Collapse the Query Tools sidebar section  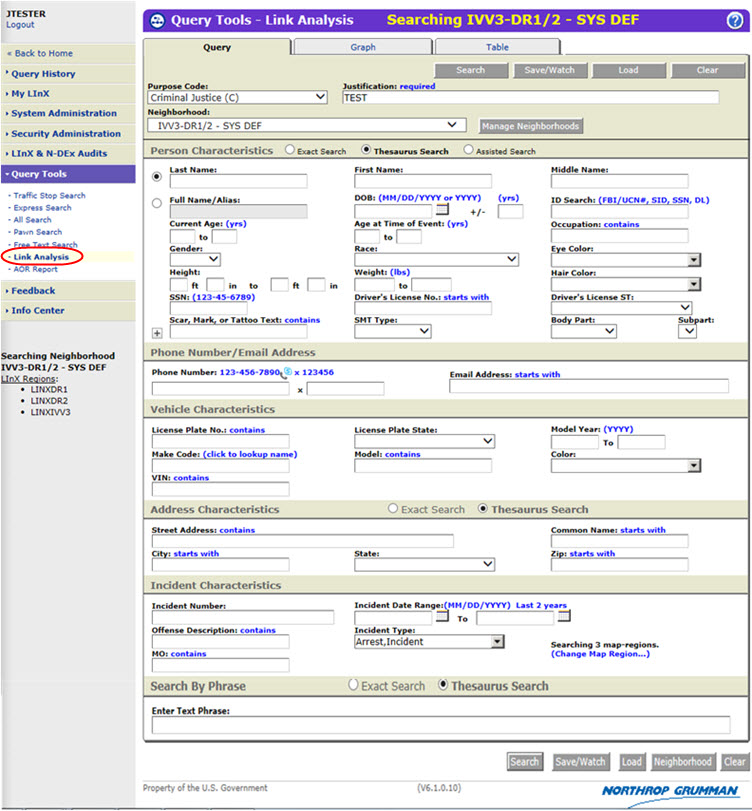click(68, 174)
